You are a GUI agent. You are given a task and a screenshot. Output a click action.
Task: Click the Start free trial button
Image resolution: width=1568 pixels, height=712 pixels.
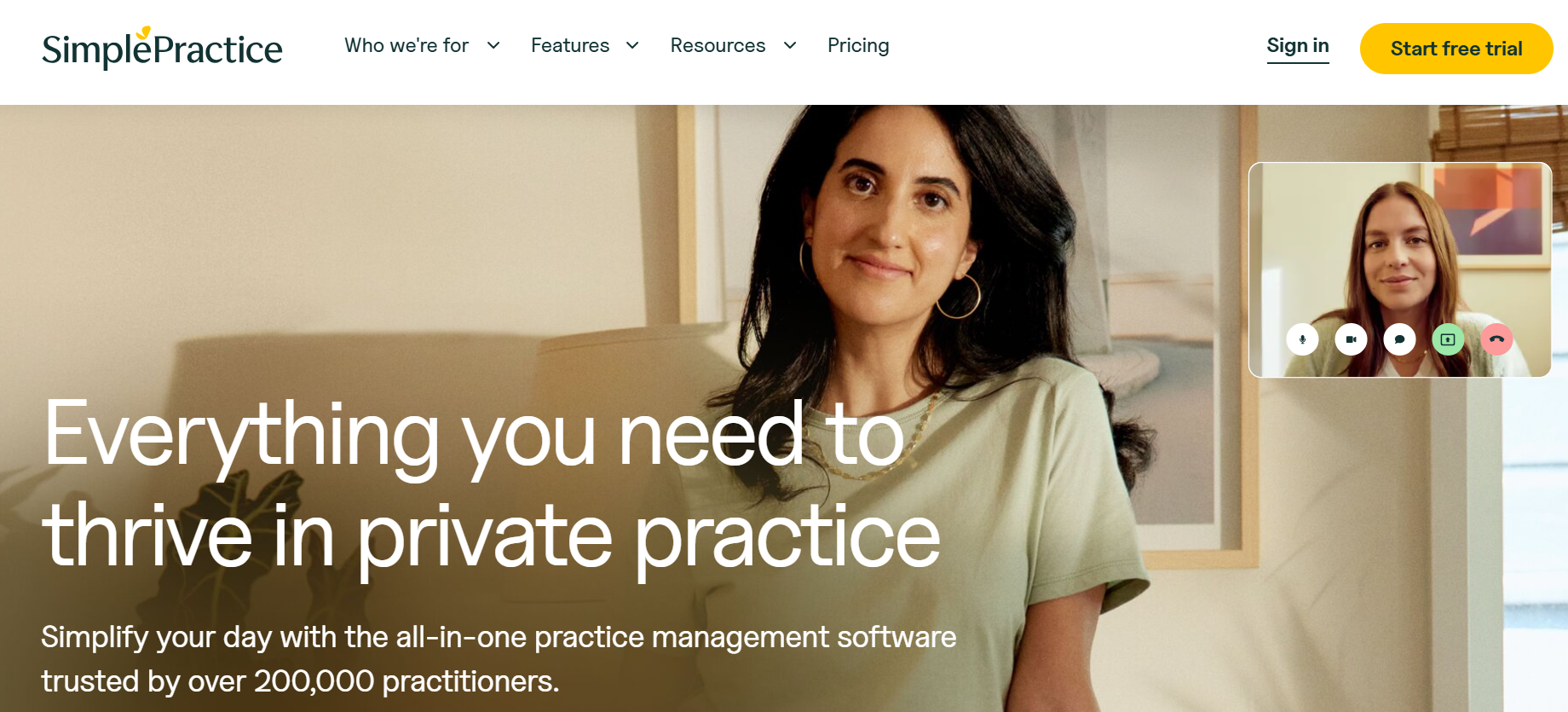1456,49
